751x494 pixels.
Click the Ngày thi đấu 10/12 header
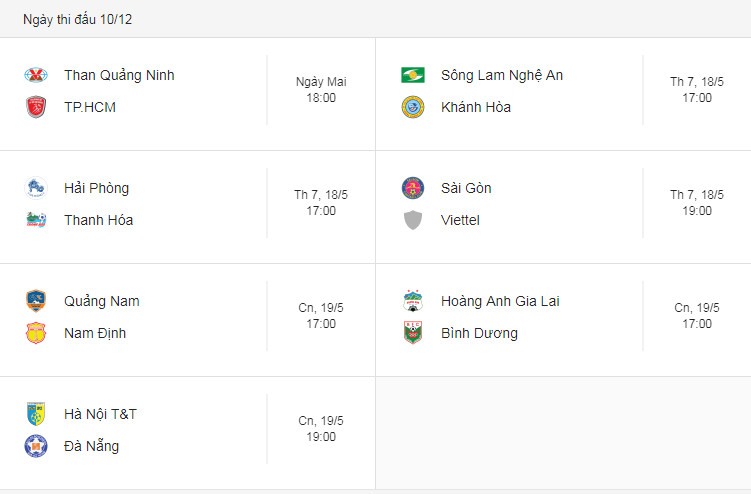point(78,19)
